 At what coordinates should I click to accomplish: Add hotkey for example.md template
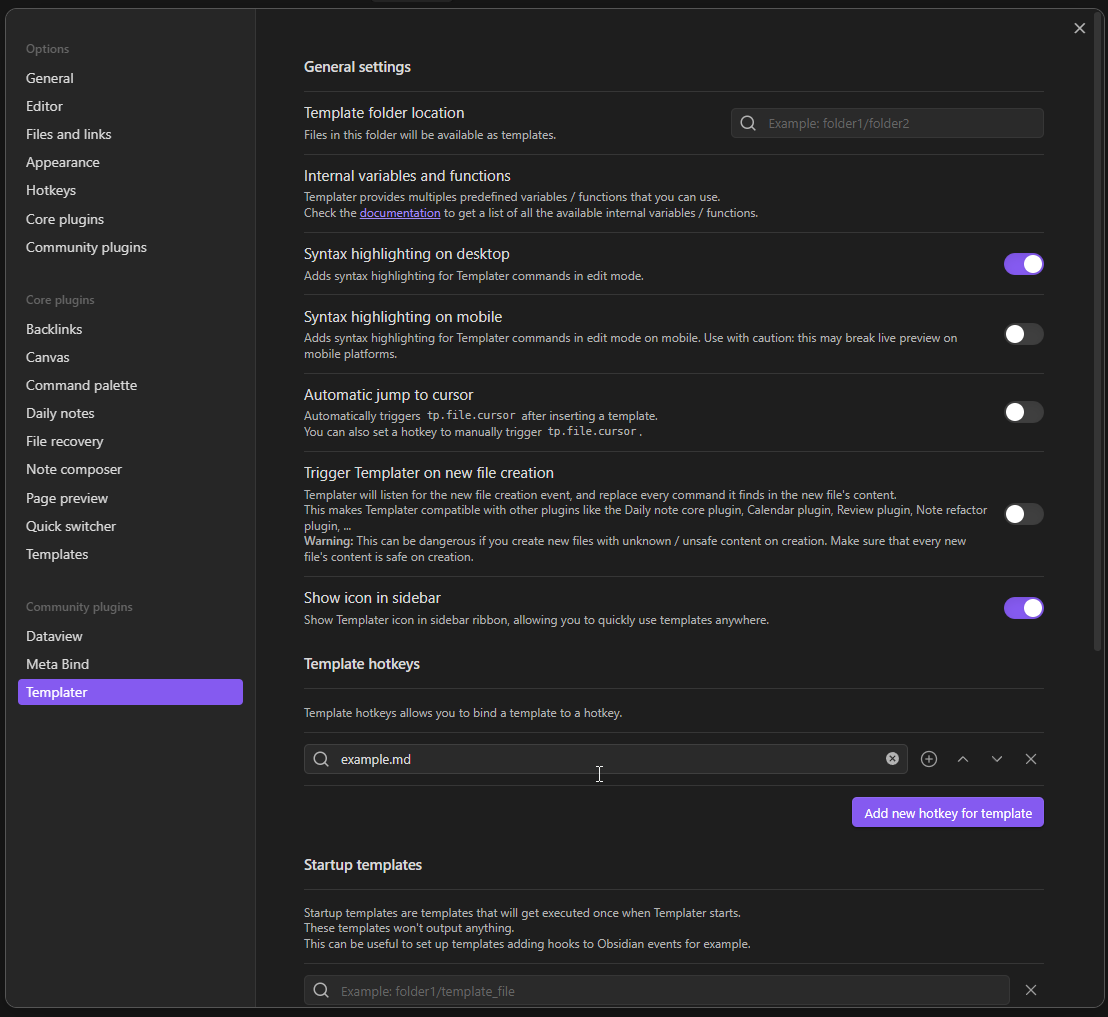click(929, 759)
